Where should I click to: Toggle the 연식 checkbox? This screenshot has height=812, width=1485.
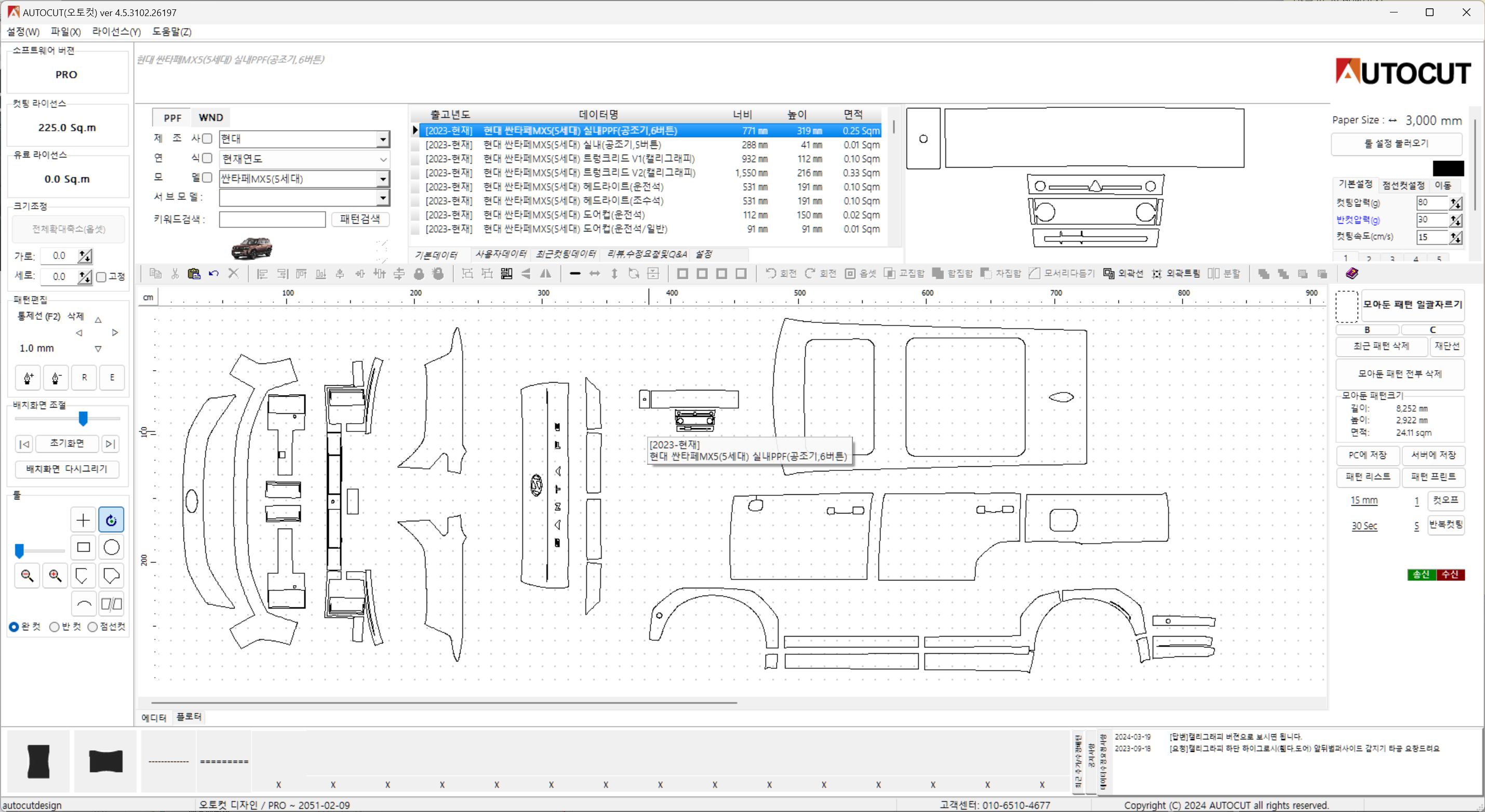[x=208, y=158]
